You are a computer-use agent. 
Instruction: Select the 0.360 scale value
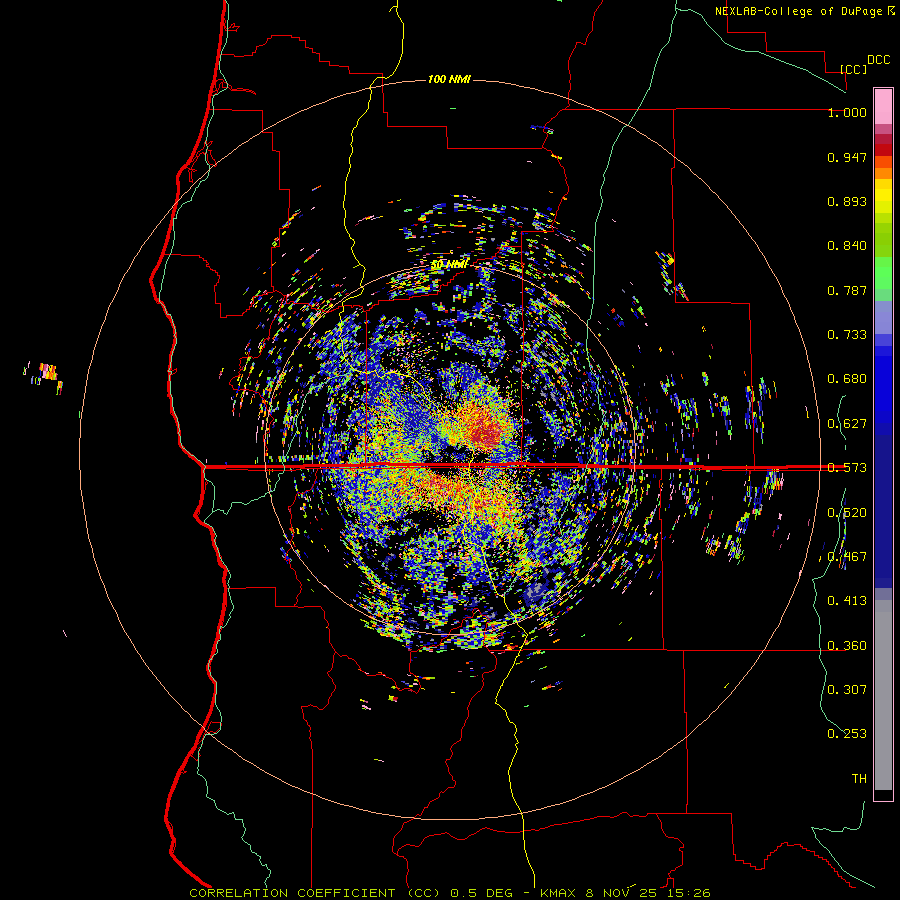pos(847,646)
